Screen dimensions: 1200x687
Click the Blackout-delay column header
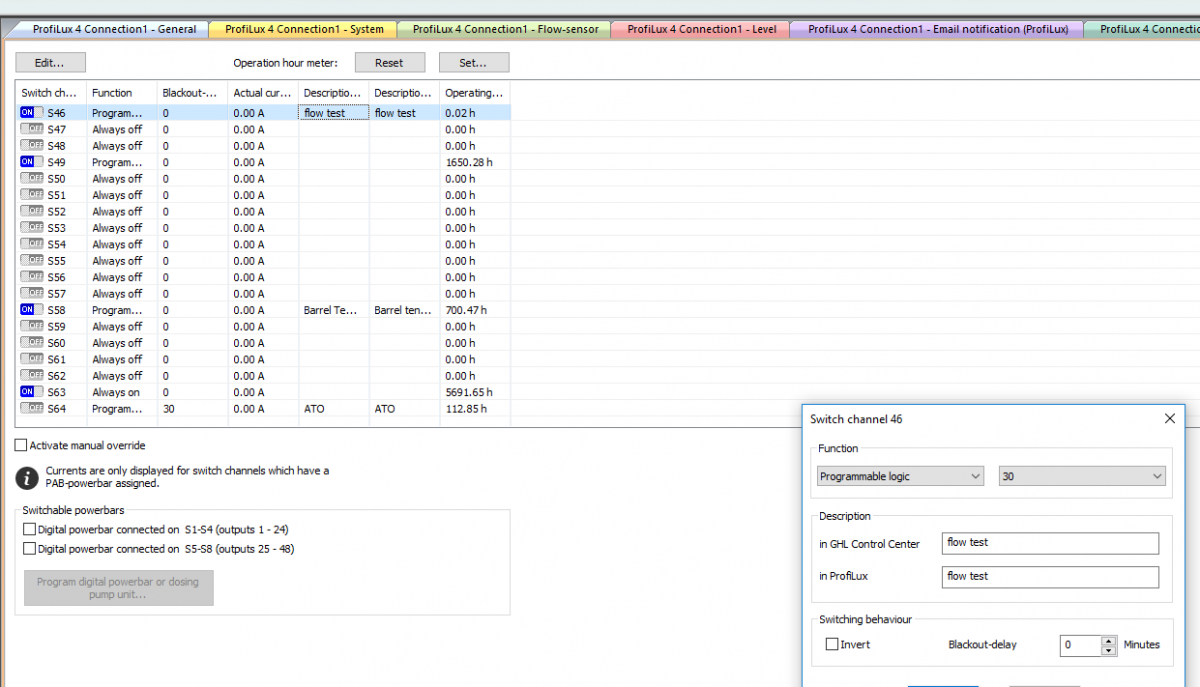(x=192, y=93)
